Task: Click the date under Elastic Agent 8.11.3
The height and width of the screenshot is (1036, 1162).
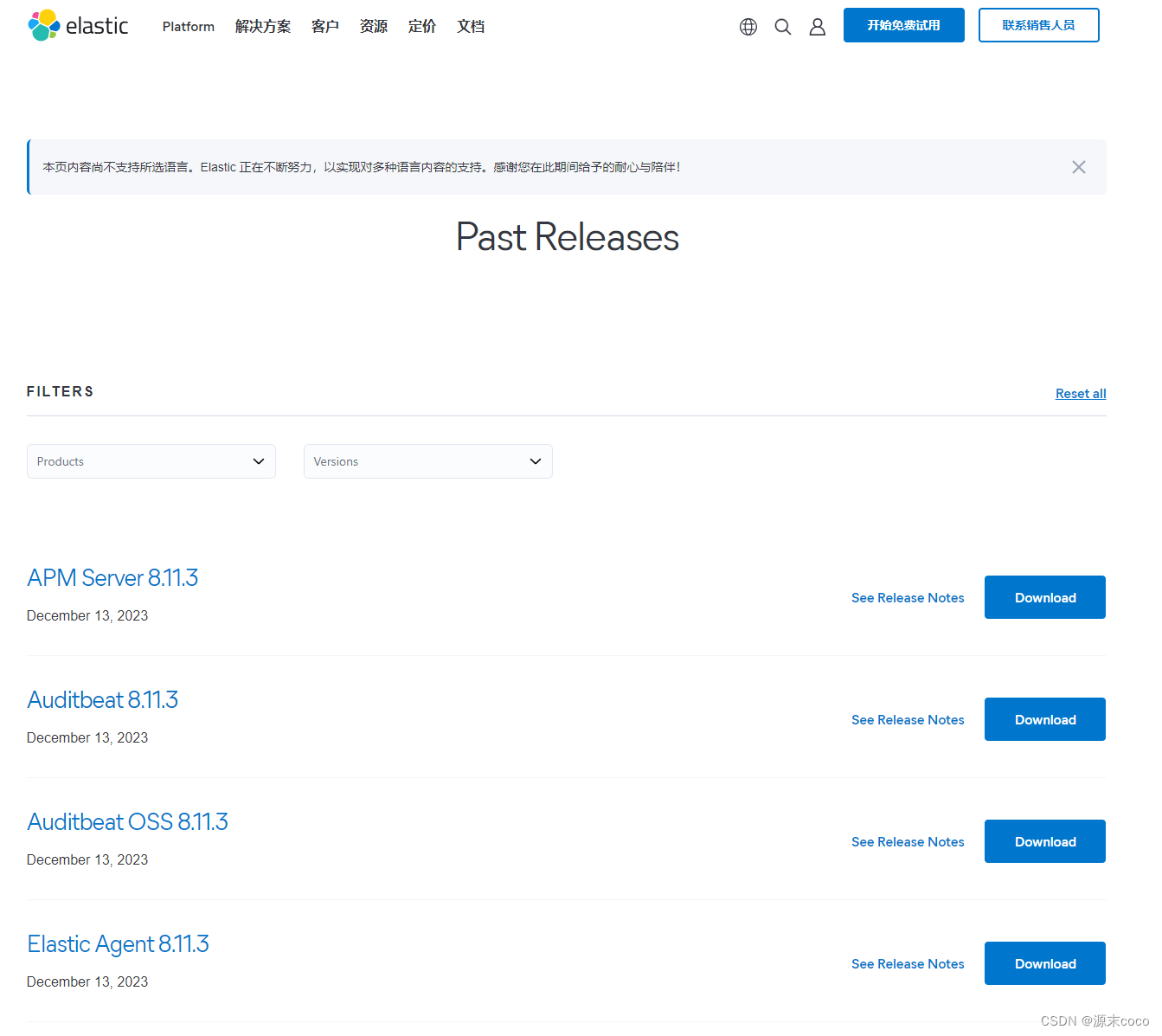Action: [87, 981]
